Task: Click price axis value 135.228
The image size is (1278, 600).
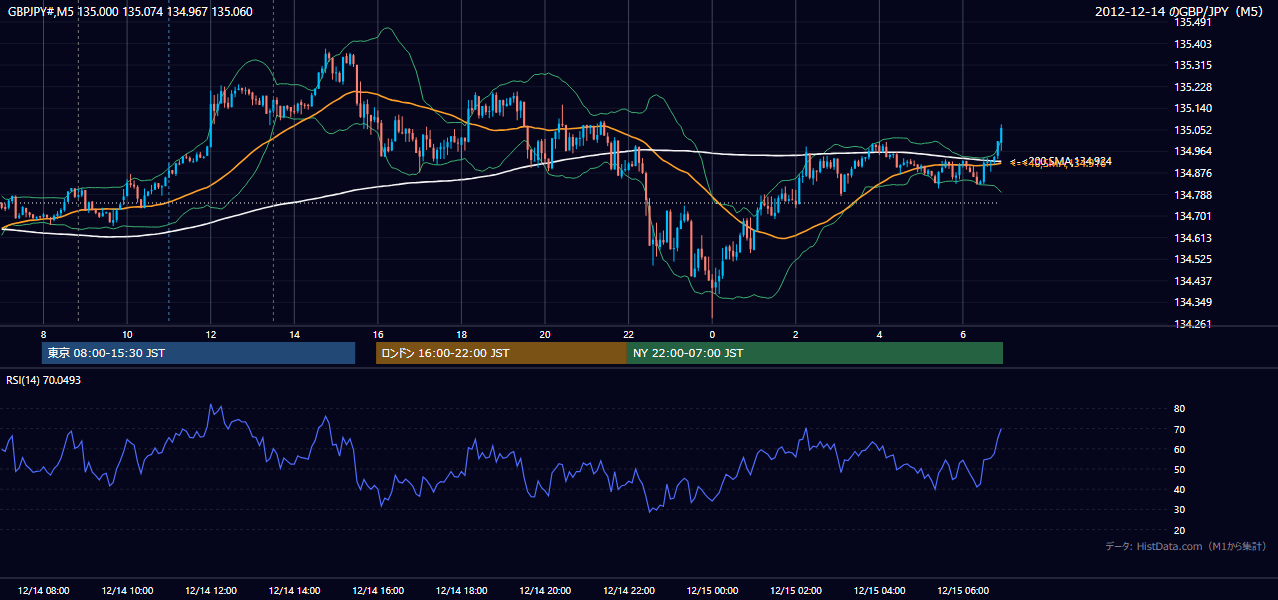Action: click(x=1191, y=87)
